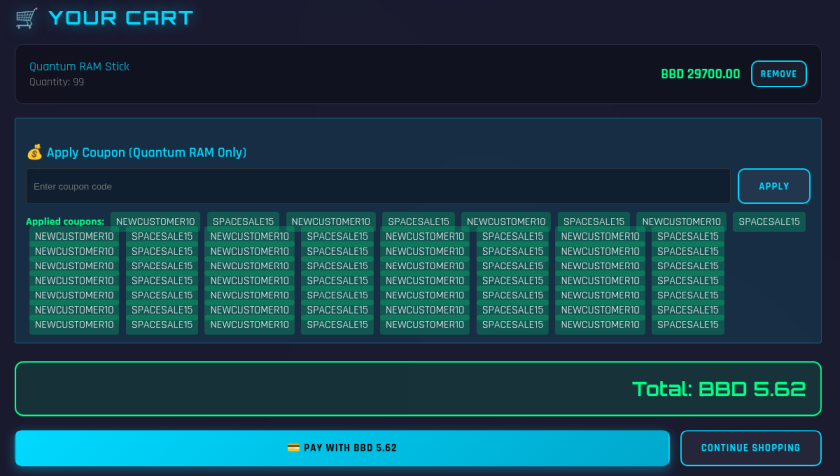The image size is (840, 476).
Task: Click the Quantity: 99 label
Action: [56, 82]
